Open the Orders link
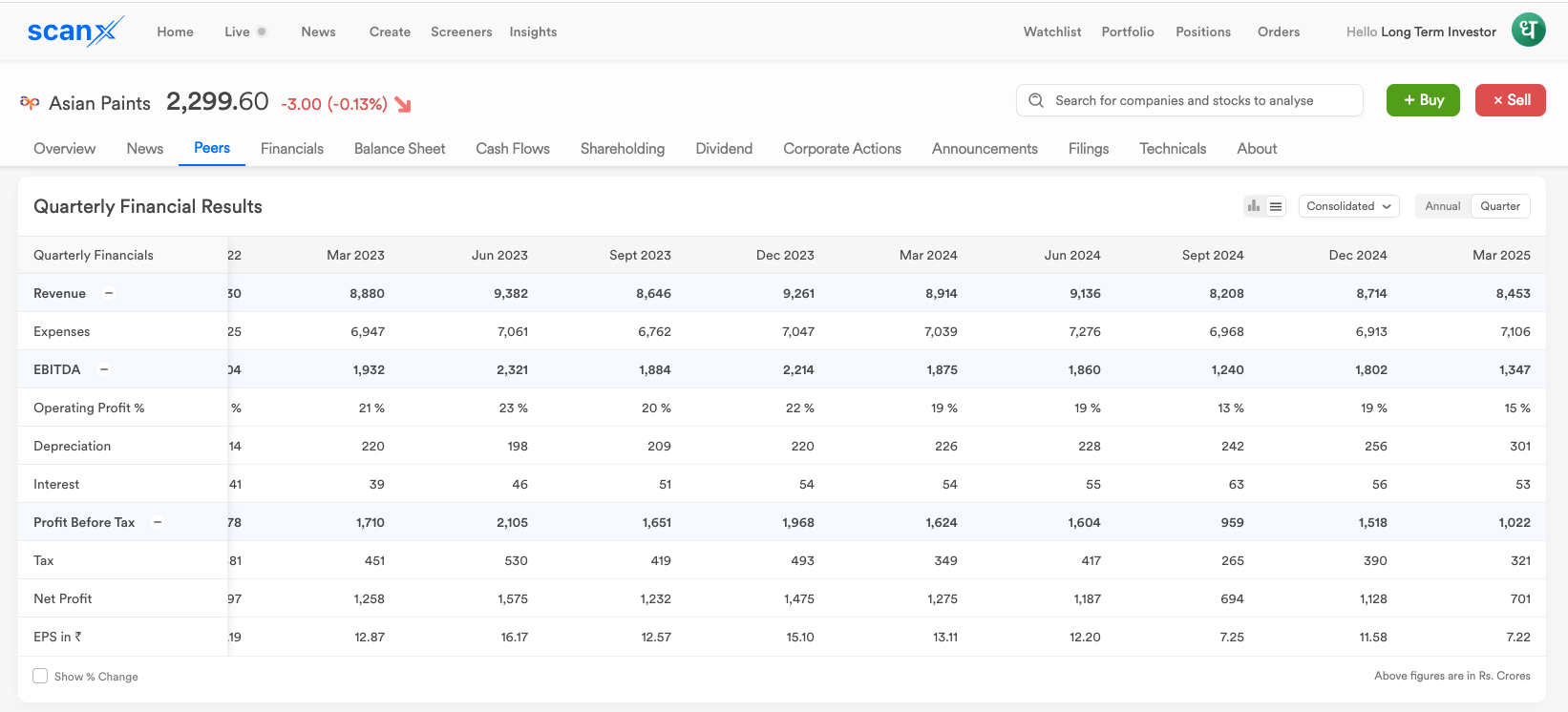The image size is (1568, 712). coord(1279,31)
